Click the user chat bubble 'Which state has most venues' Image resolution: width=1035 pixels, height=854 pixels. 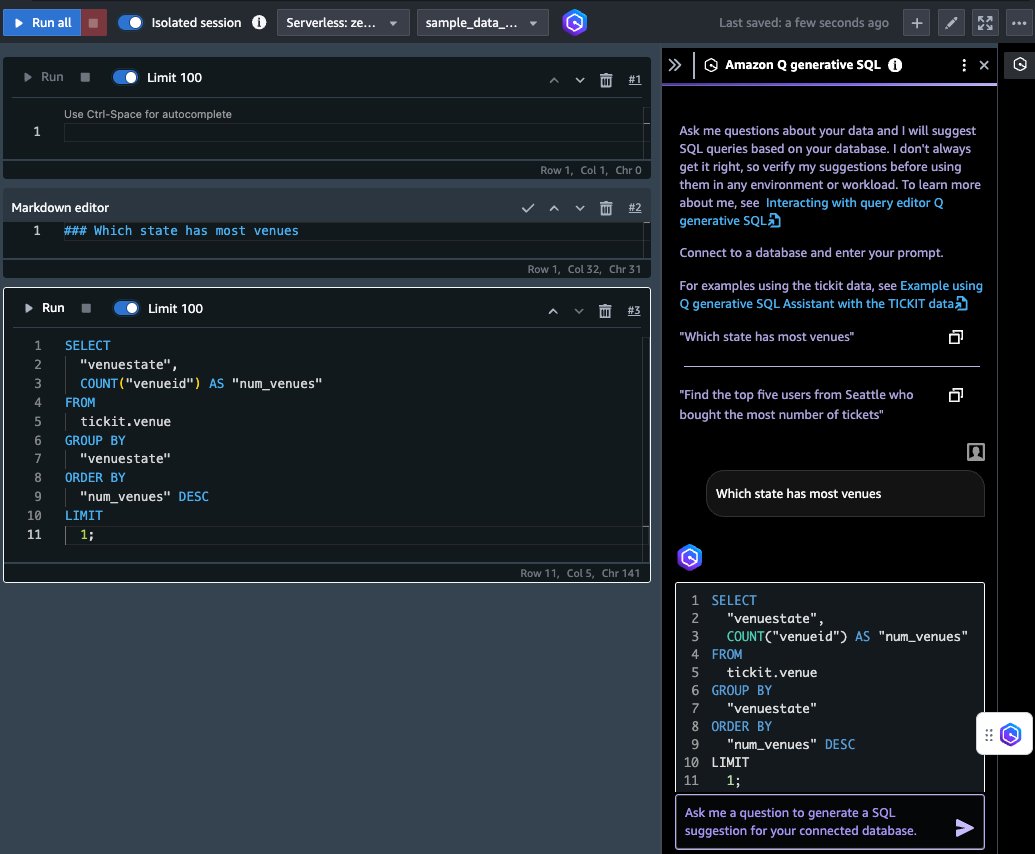845,494
